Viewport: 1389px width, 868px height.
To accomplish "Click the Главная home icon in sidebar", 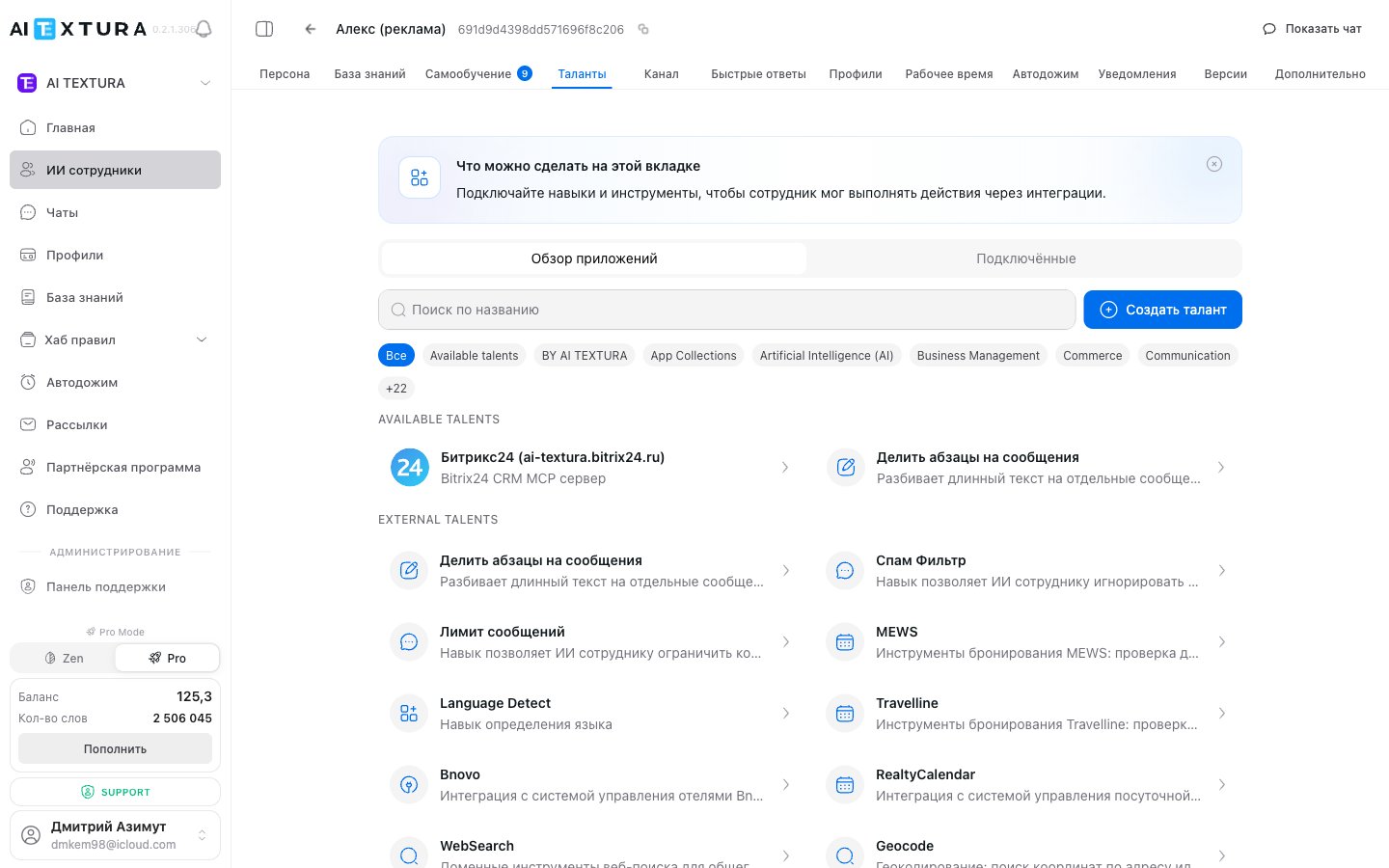I will 28,127.
